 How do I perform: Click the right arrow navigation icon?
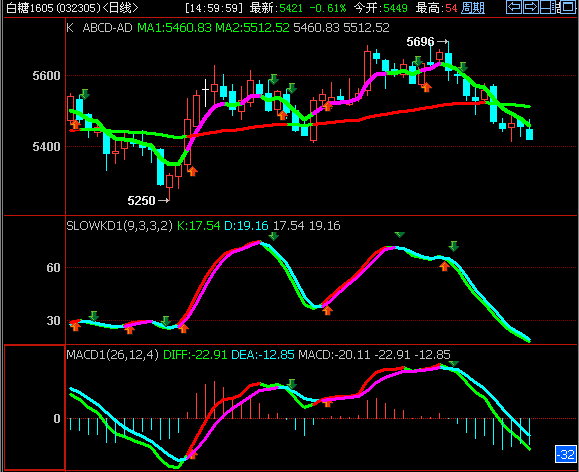pyautogui.click(x=531, y=7)
